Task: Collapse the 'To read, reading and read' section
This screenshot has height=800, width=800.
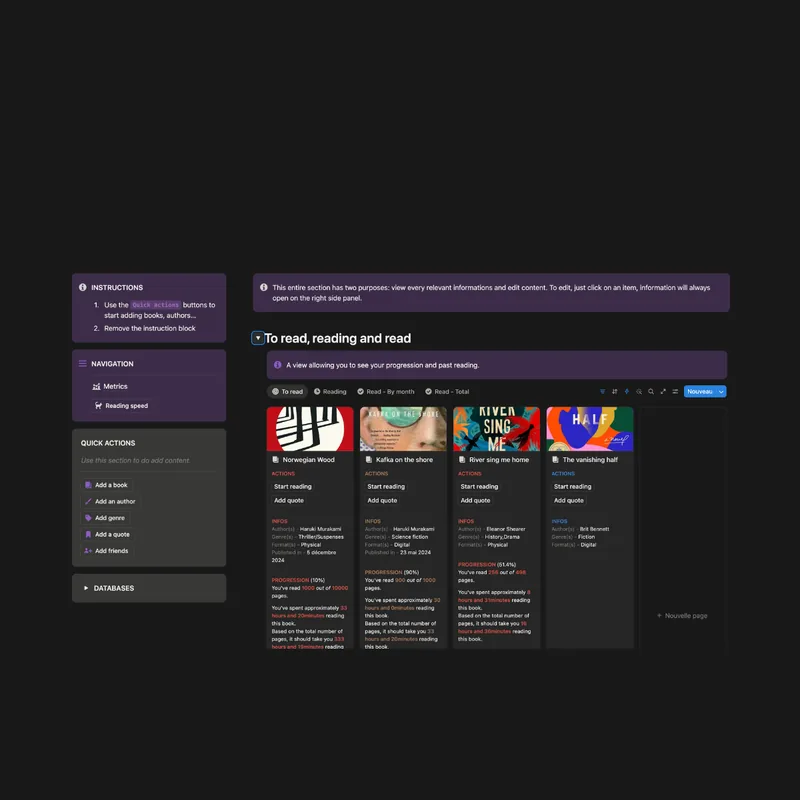Action: 258,338
